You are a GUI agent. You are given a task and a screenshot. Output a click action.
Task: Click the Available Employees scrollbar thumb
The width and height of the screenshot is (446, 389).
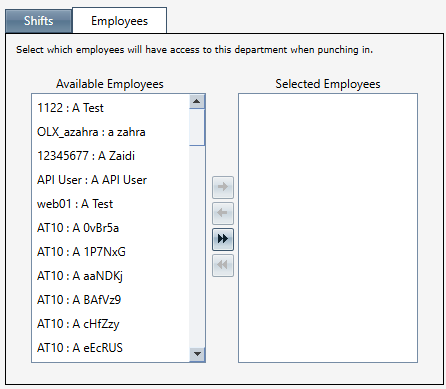197,127
